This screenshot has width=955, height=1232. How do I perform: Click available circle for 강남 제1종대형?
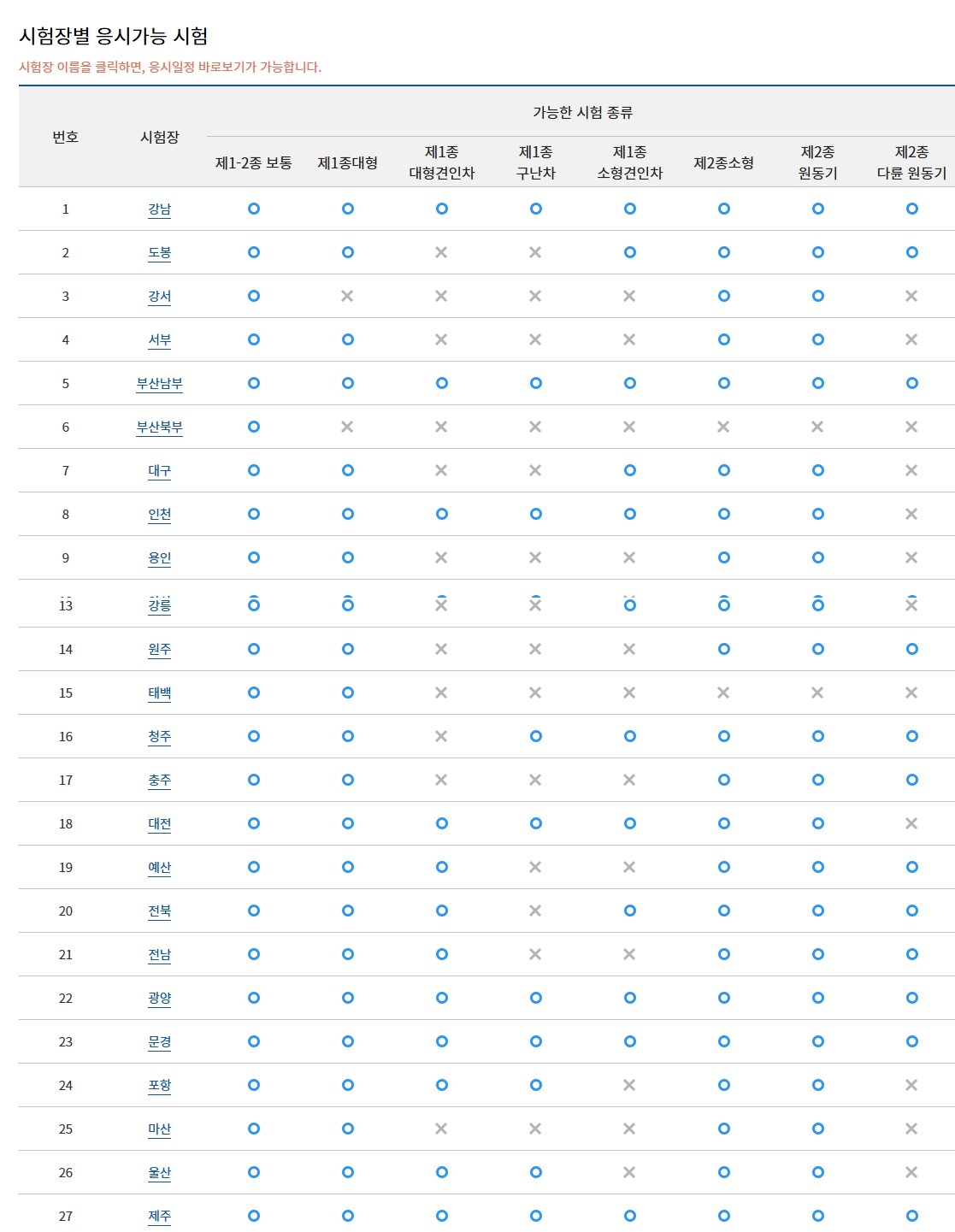(348, 209)
